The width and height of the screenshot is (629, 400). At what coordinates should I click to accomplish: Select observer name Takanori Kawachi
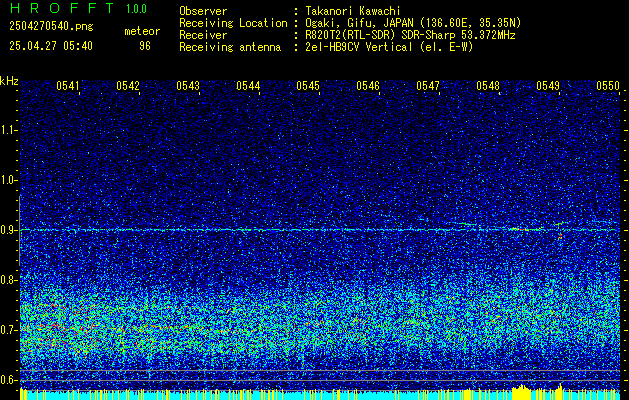tap(353, 11)
